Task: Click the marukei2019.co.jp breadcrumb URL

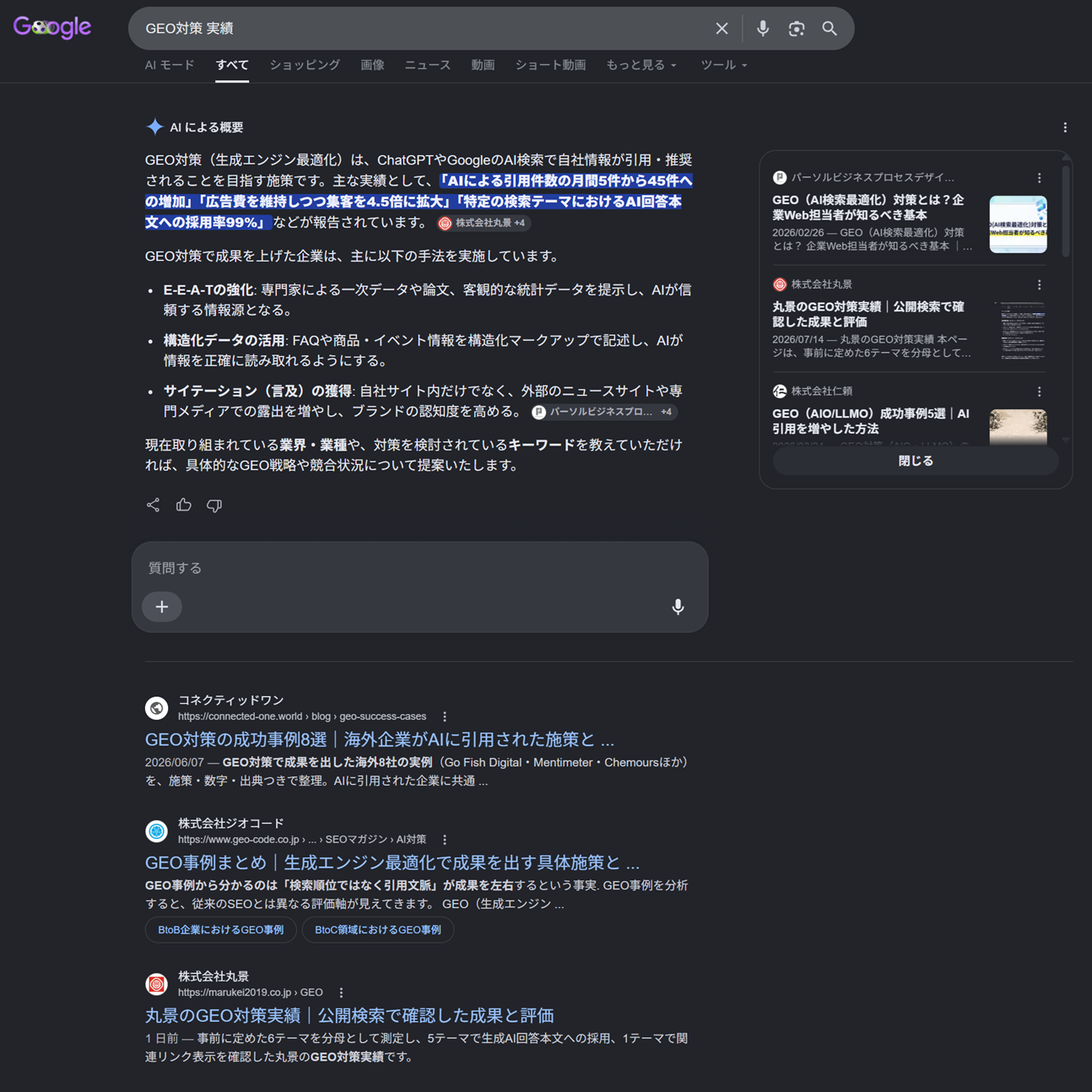Action: (x=251, y=992)
